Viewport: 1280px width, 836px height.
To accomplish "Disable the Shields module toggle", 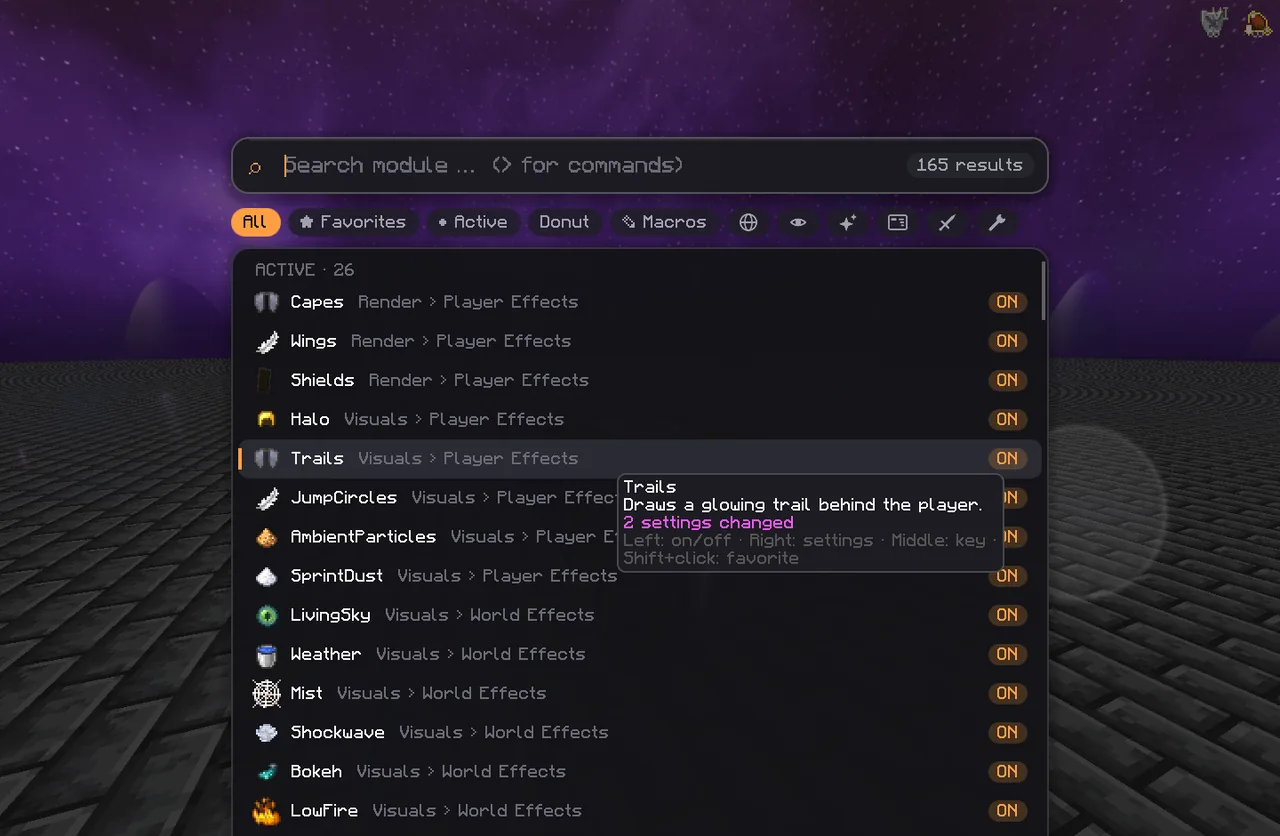I will click(1007, 380).
